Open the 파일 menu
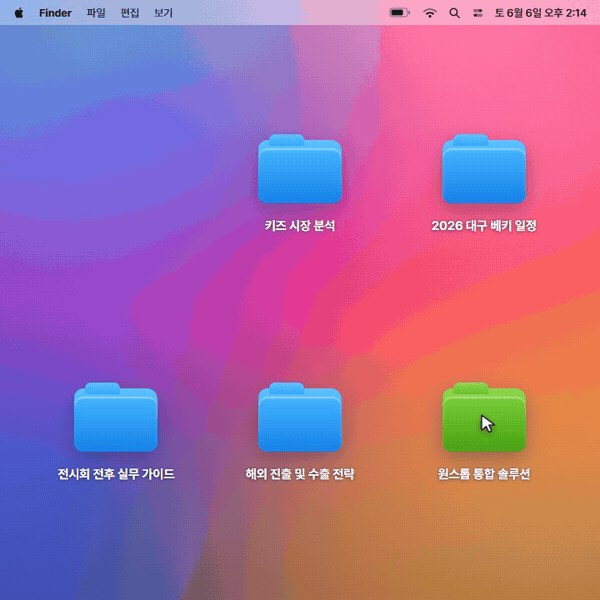The height and width of the screenshot is (600, 600). click(x=96, y=13)
